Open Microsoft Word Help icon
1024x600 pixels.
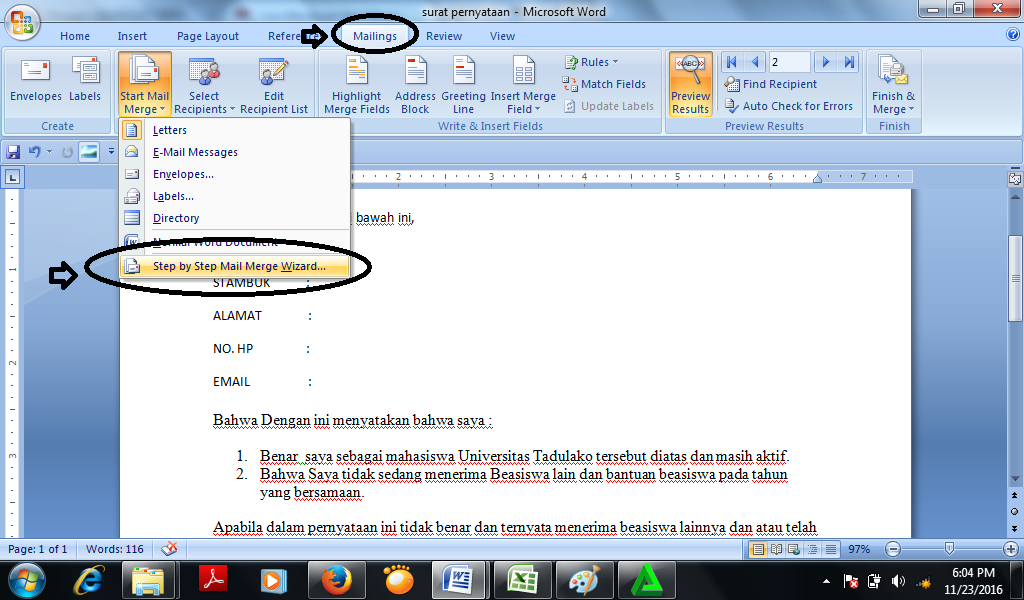tap(1012, 35)
